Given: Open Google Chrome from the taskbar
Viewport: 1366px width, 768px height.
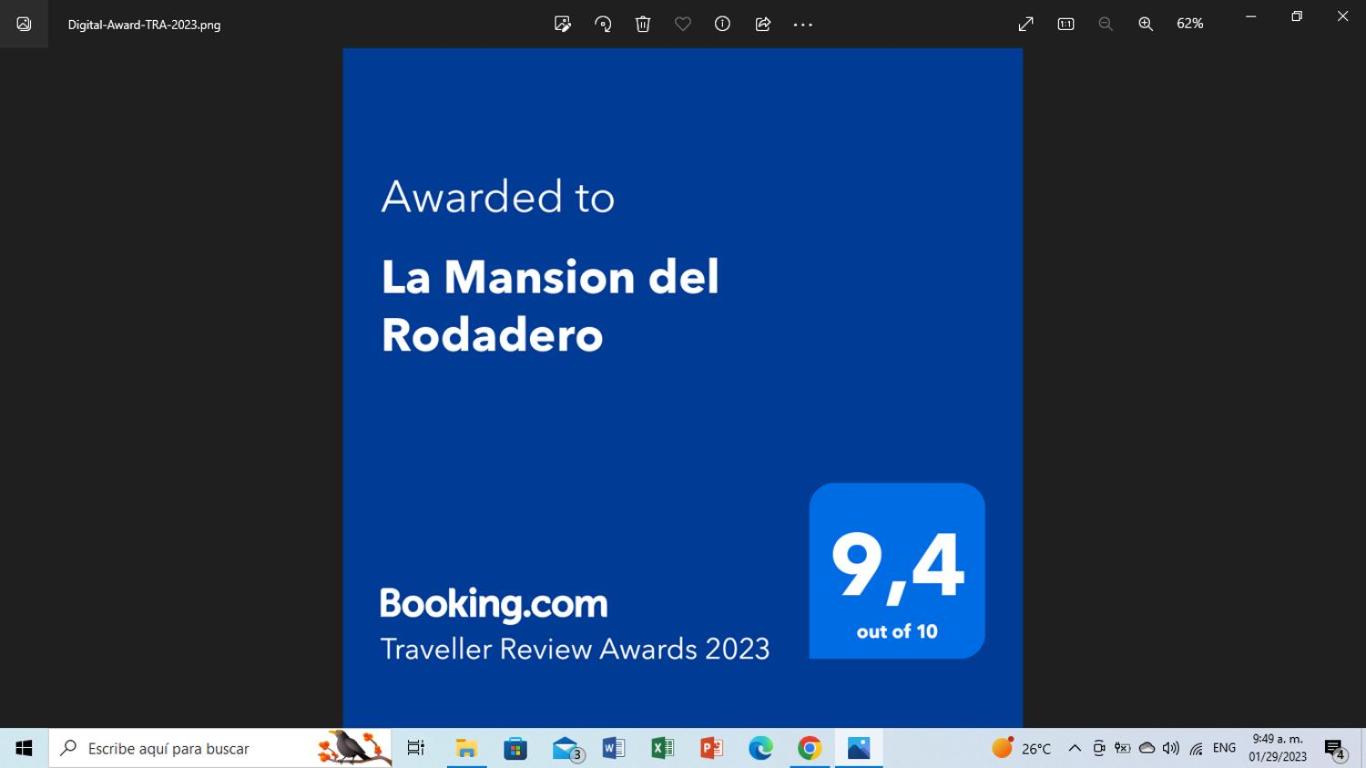Looking at the screenshot, I should coord(810,748).
